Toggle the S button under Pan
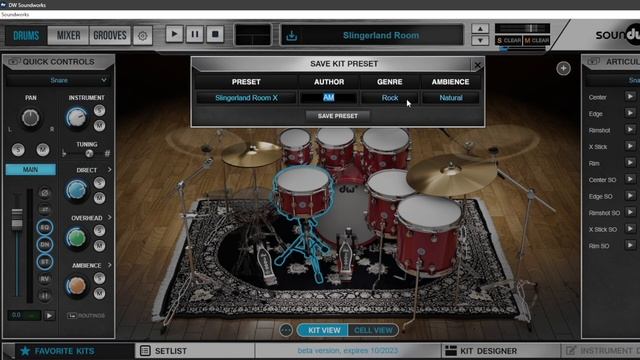 tap(18, 150)
